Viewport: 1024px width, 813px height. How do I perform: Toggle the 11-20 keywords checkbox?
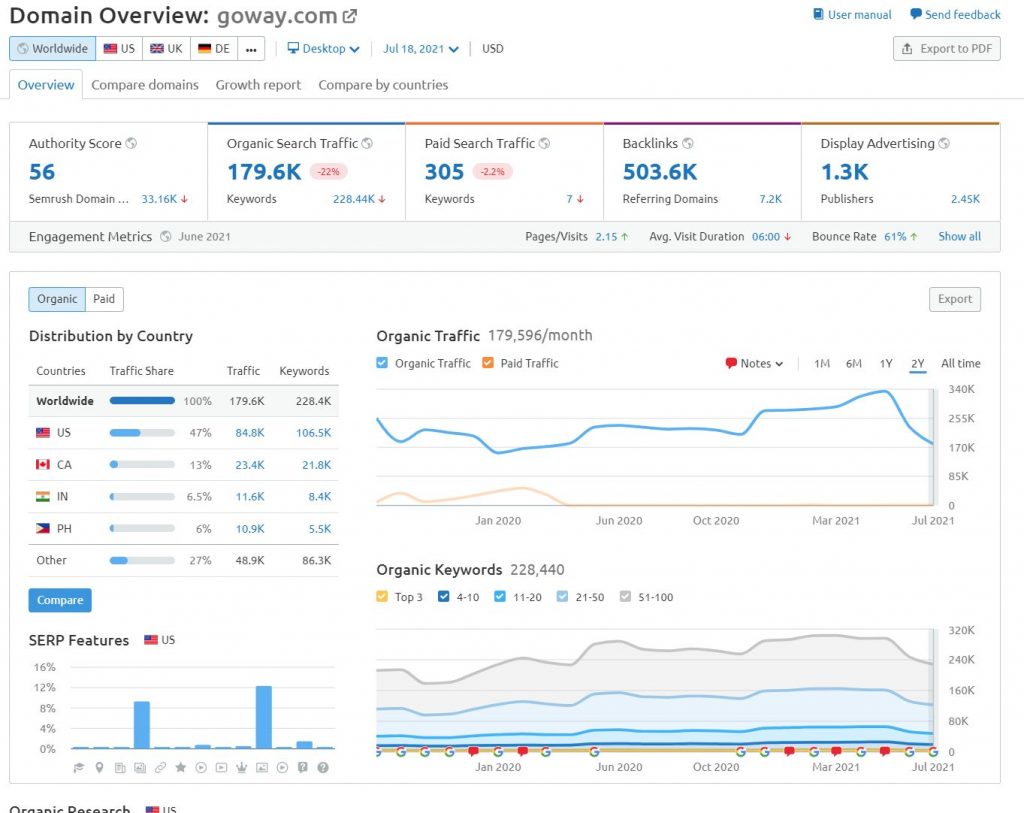500,596
